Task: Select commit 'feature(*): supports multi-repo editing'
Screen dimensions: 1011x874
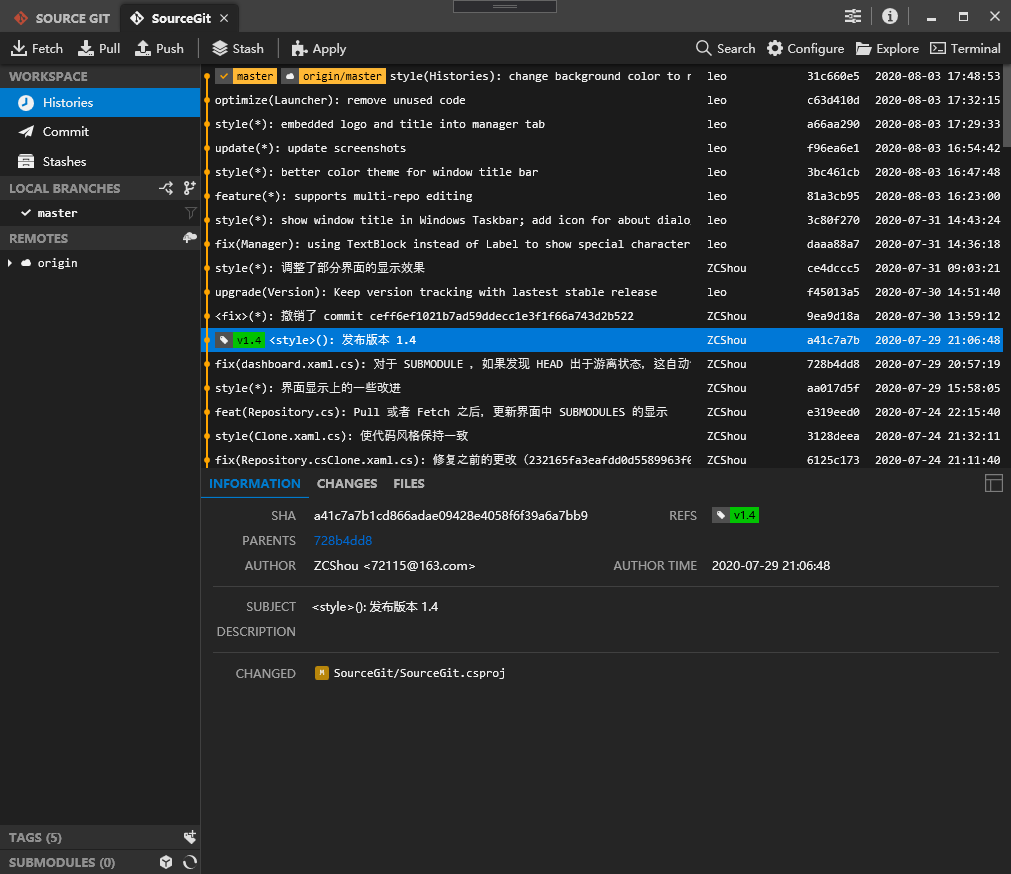Action: point(602,196)
